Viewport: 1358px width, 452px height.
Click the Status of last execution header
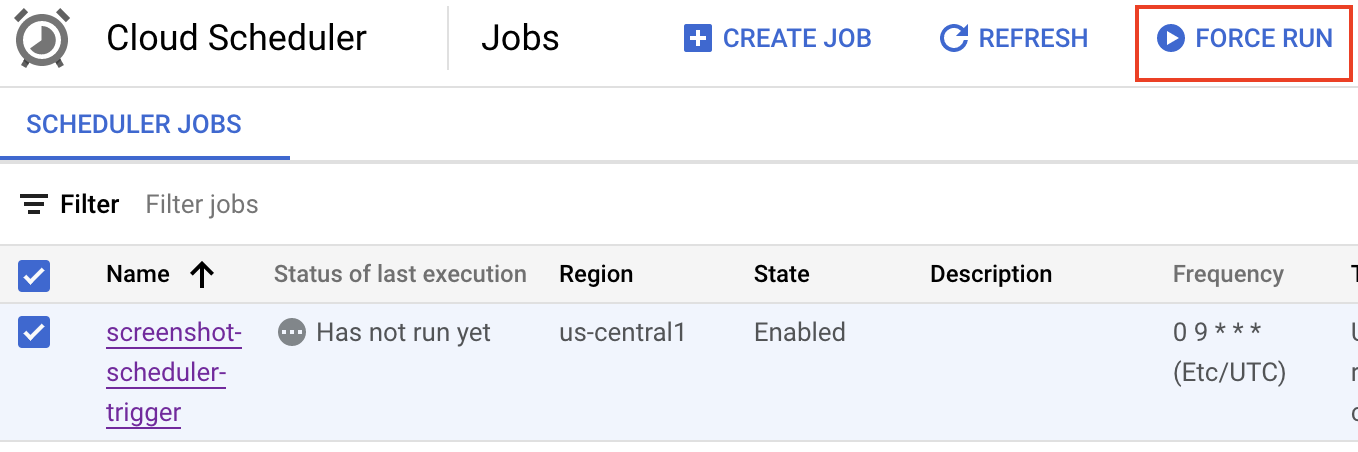400,275
